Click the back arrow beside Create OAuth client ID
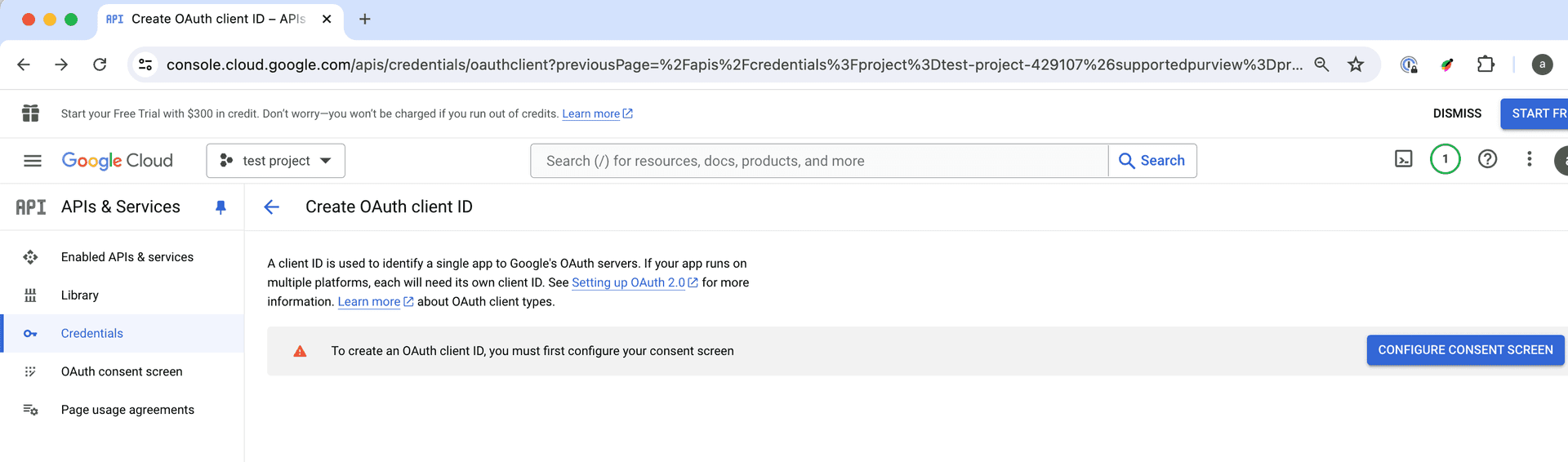 coord(272,207)
